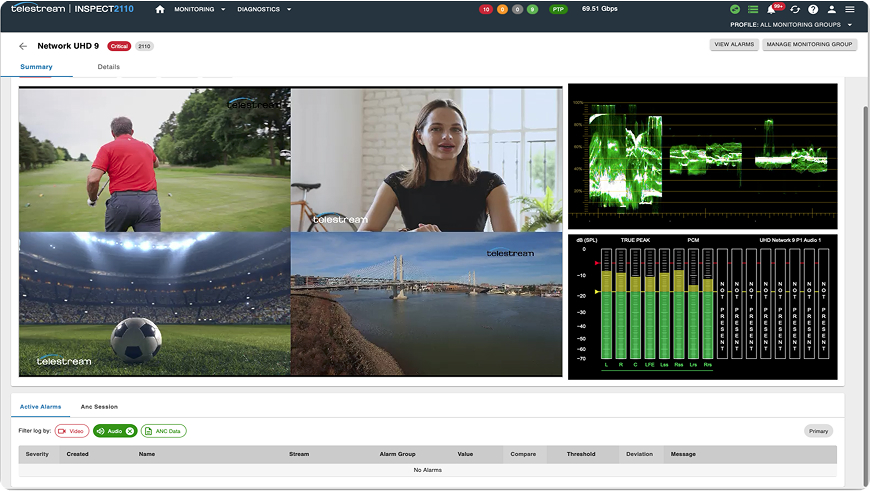Click the Primary button
This screenshot has width=870, height=491.
click(x=818, y=431)
